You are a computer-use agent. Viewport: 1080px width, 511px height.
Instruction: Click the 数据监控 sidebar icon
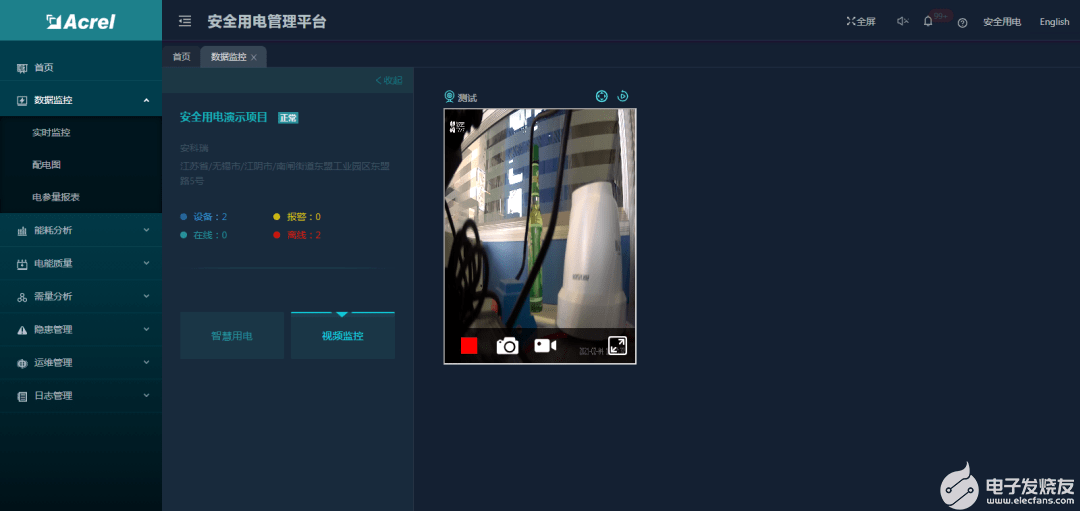21,100
